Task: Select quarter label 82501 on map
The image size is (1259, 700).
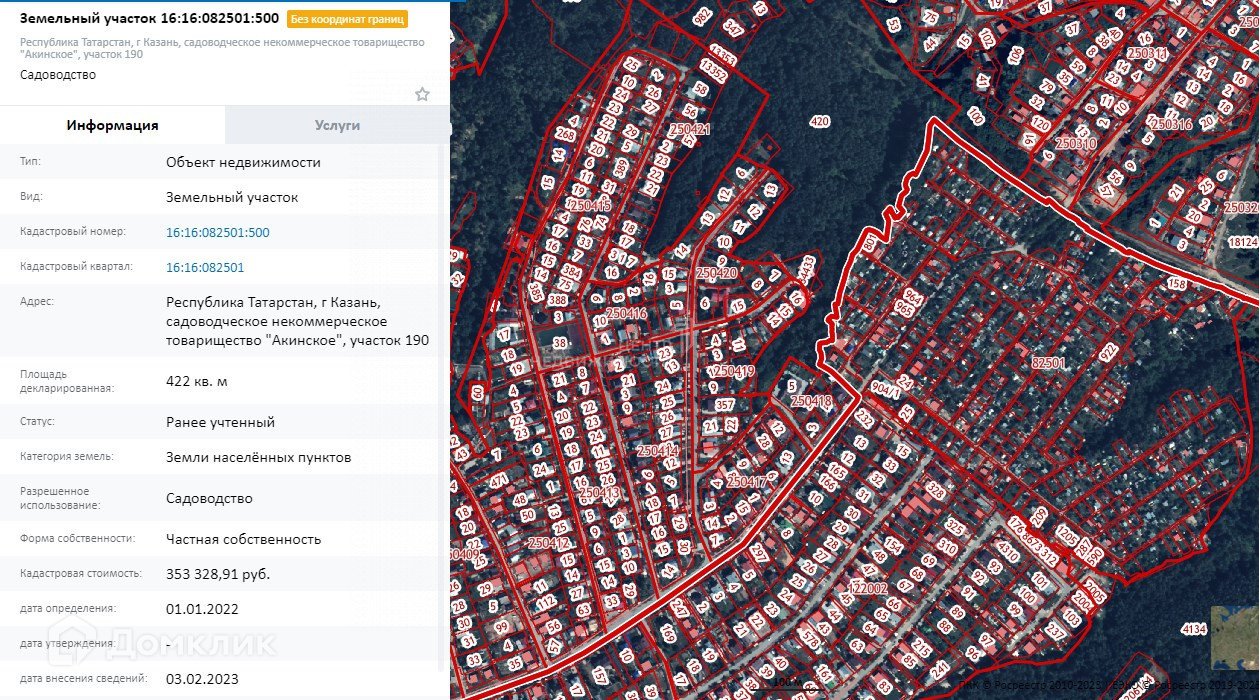Action: (1048, 363)
